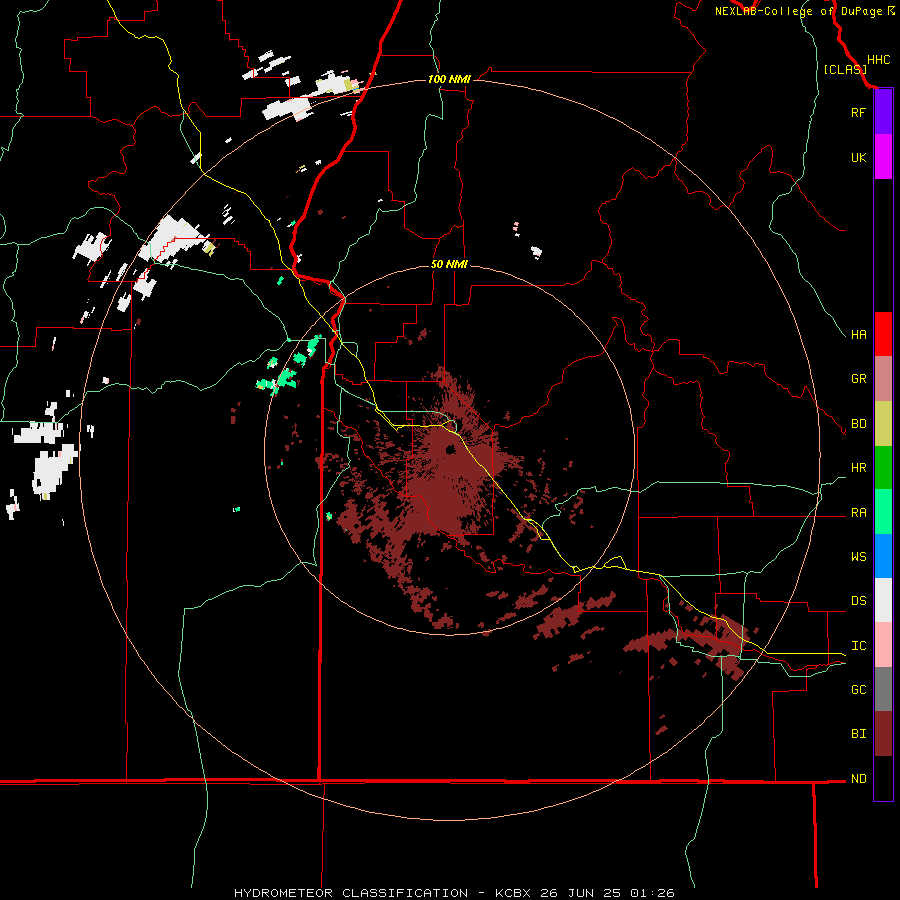Click the ND black legend swatch

pyautogui.click(x=883, y=778)
